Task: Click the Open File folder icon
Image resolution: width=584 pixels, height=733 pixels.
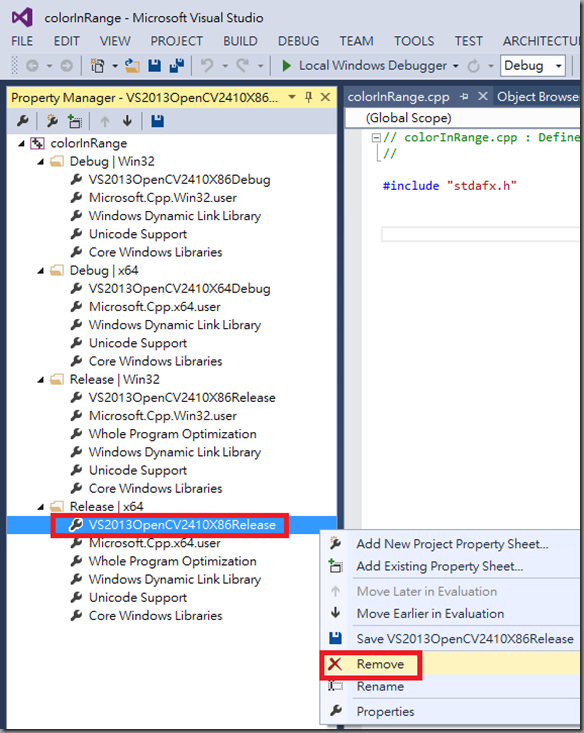Action: tap(132, 66)
